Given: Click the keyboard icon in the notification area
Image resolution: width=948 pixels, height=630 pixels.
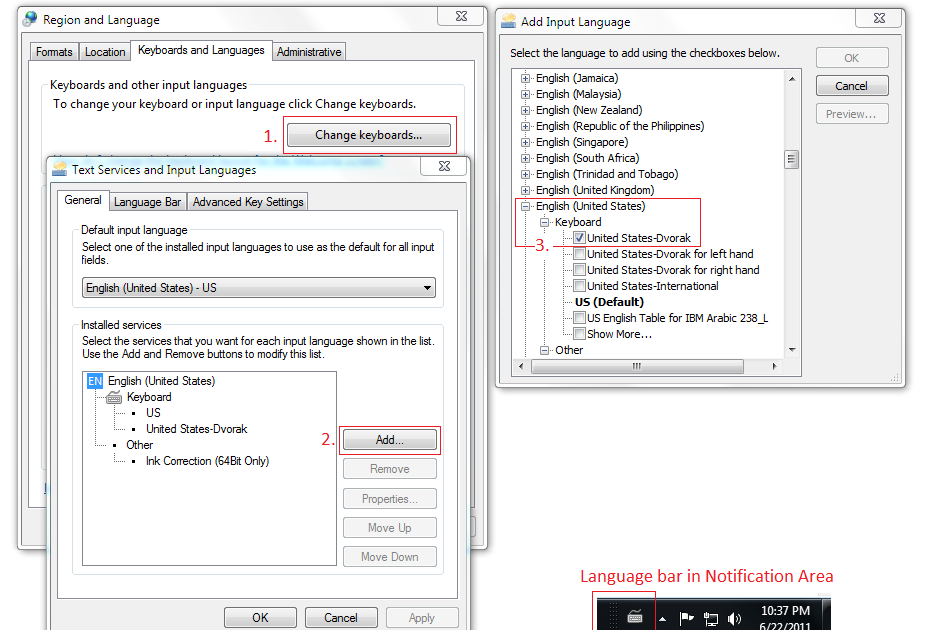Looking at the screenshot, I should 636,617.
